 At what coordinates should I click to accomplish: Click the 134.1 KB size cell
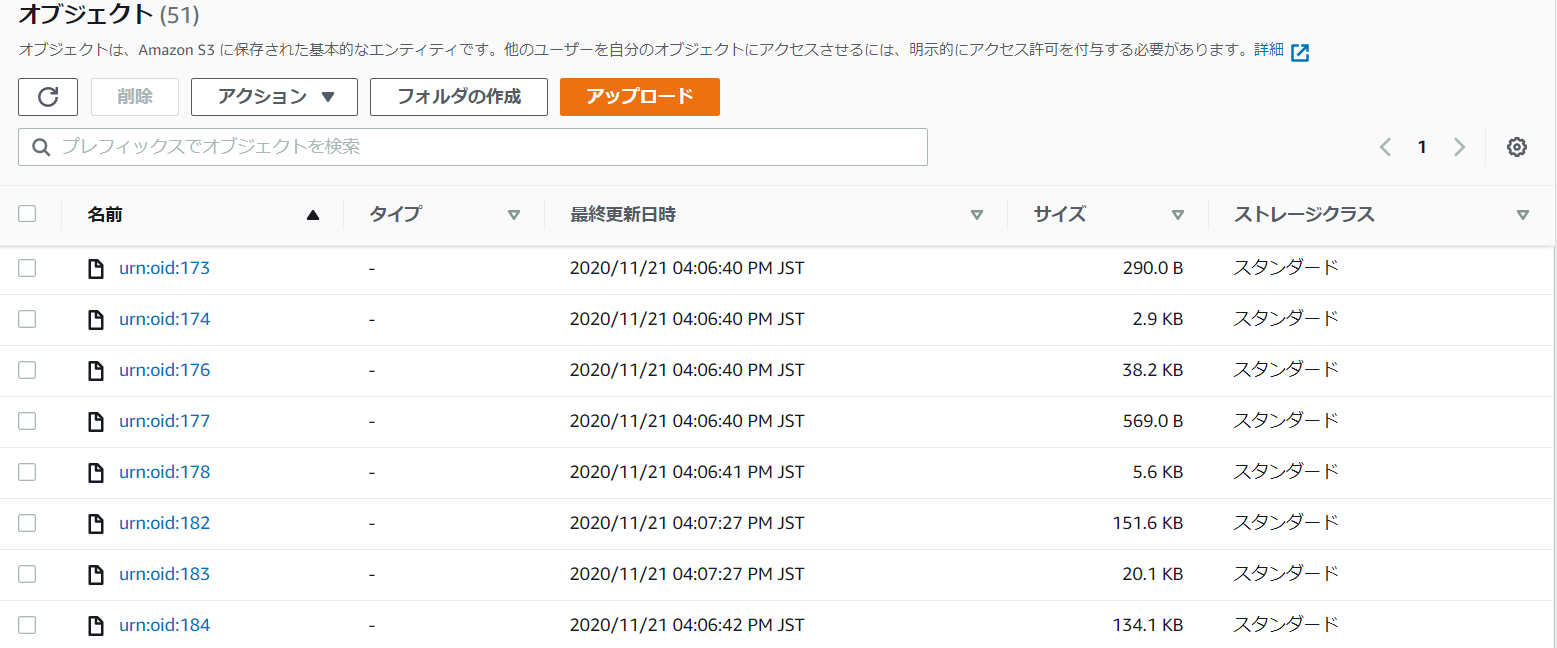coord(1148,625)
